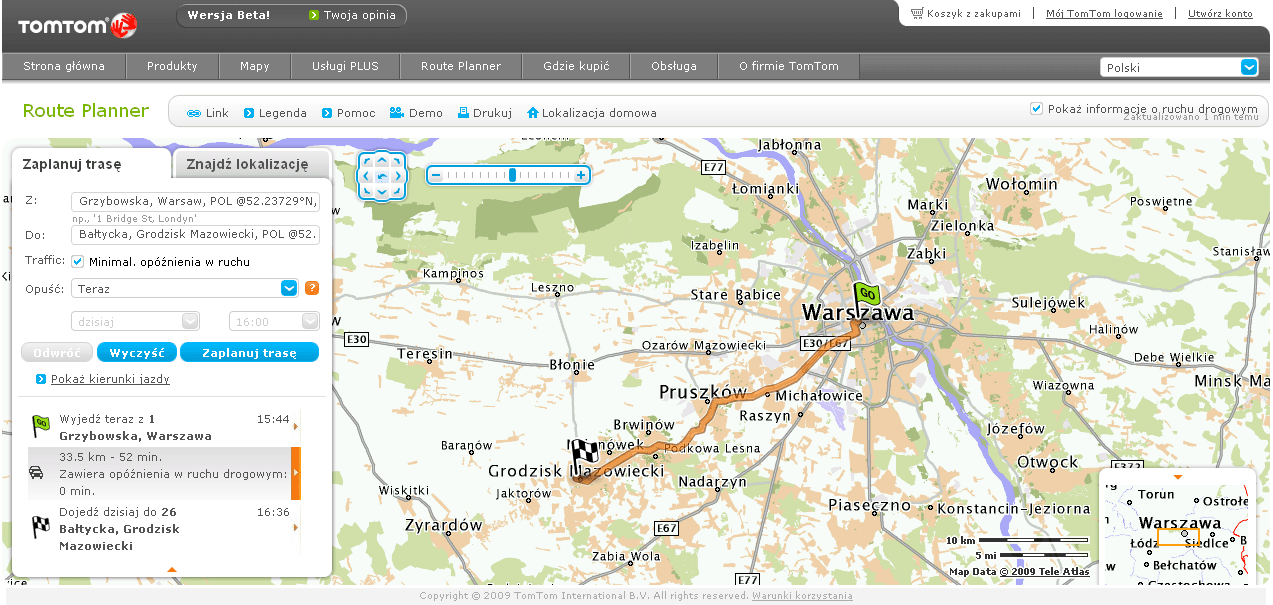This screenshot has width=1273, height=605.
Task: Click the Drukuj printer icon
Action: coord(463,113)
